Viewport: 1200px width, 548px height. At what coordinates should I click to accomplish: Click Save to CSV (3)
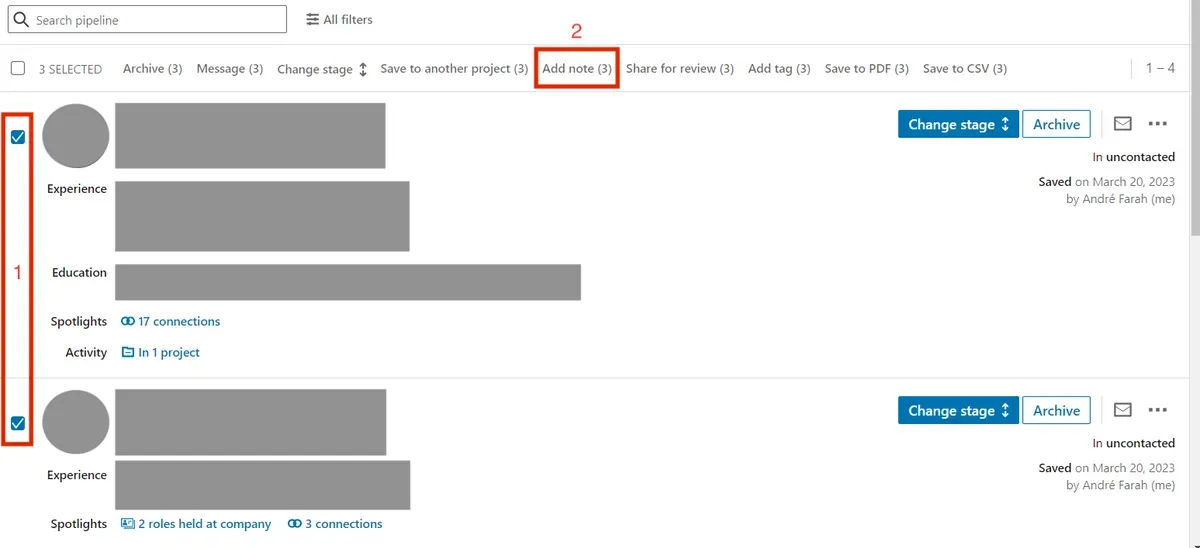pyautogui.click(x=965, y=68)
